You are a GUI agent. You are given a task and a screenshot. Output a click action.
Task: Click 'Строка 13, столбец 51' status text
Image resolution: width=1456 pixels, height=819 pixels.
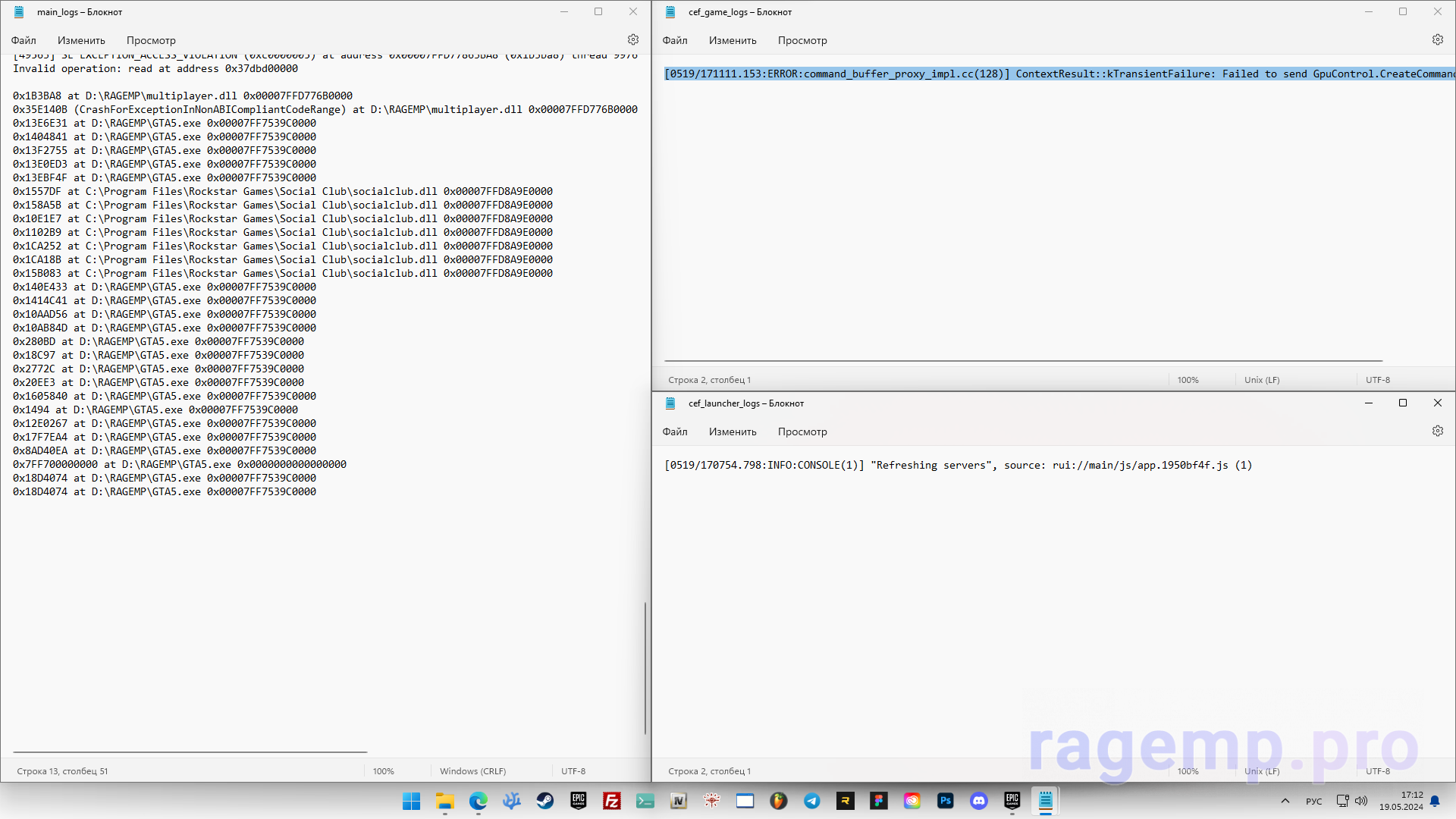(x=62, y=771)
